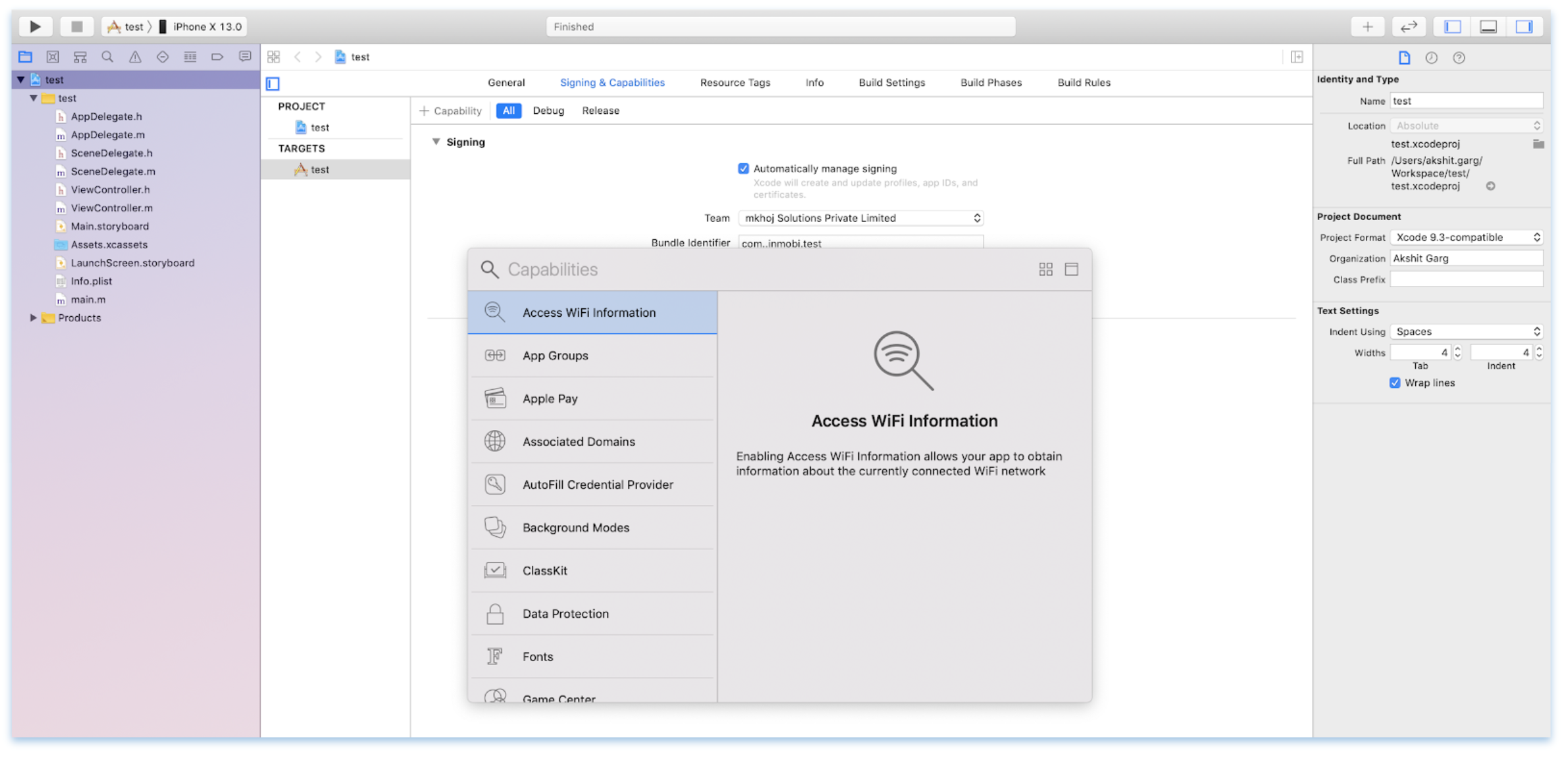Choose the project file location folder icon
1568x760 pixels.
tap(1538, 144)
